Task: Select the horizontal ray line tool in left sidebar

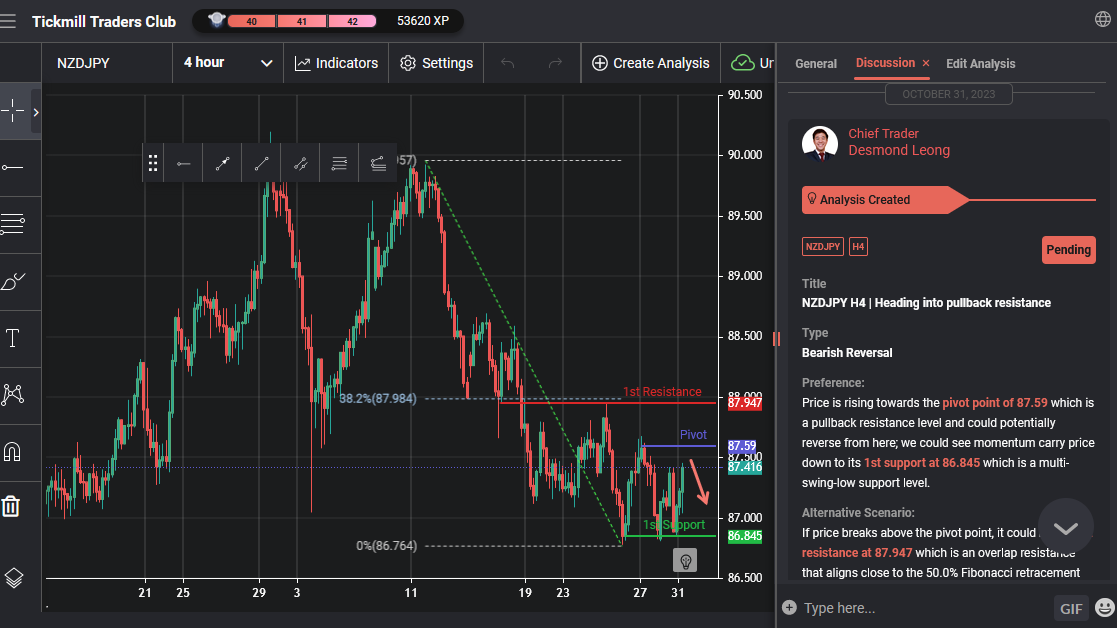Action: coord(13,167)
